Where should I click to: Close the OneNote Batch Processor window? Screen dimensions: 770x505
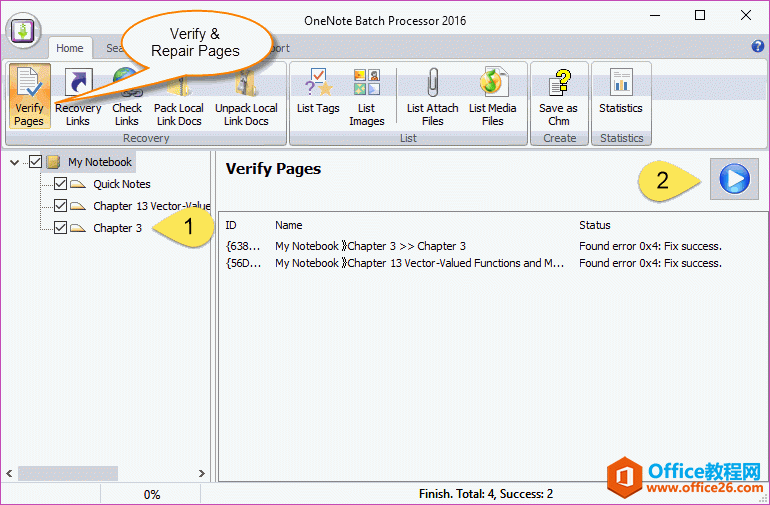click(745, 15)
